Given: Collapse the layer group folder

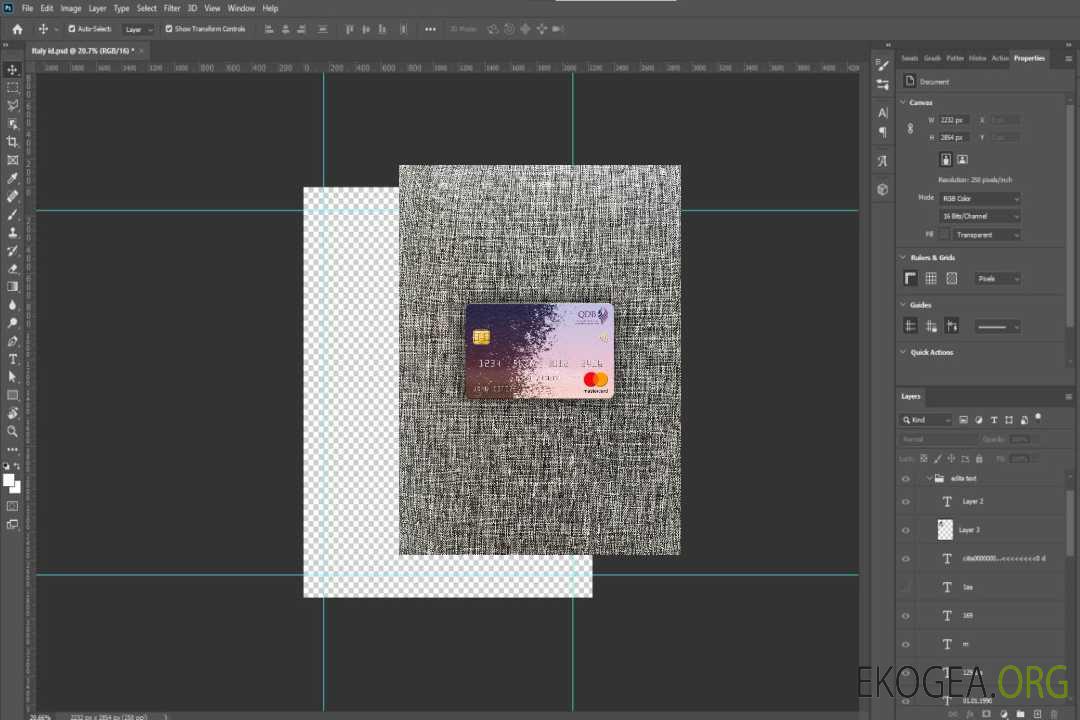Looking at the screenshot, I should tap(928, 479).
